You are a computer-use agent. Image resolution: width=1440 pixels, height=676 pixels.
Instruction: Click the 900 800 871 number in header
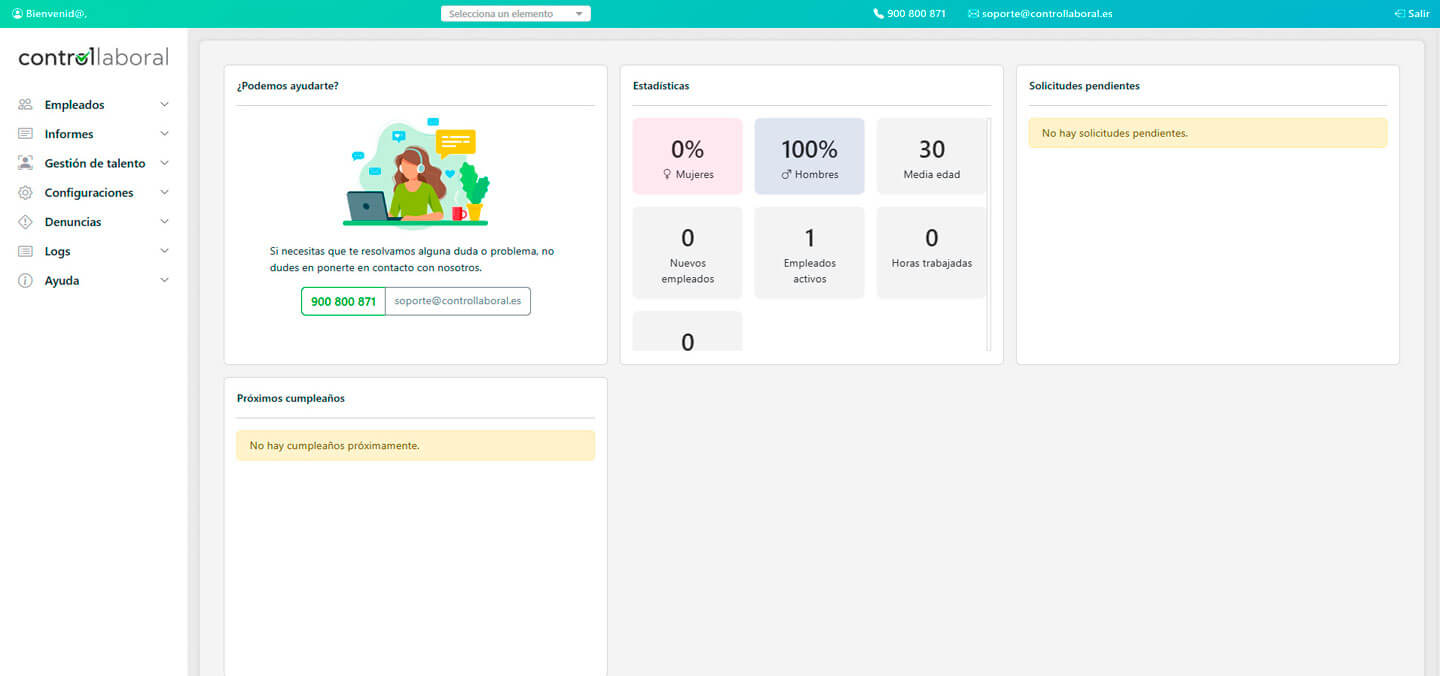(916, 14)
